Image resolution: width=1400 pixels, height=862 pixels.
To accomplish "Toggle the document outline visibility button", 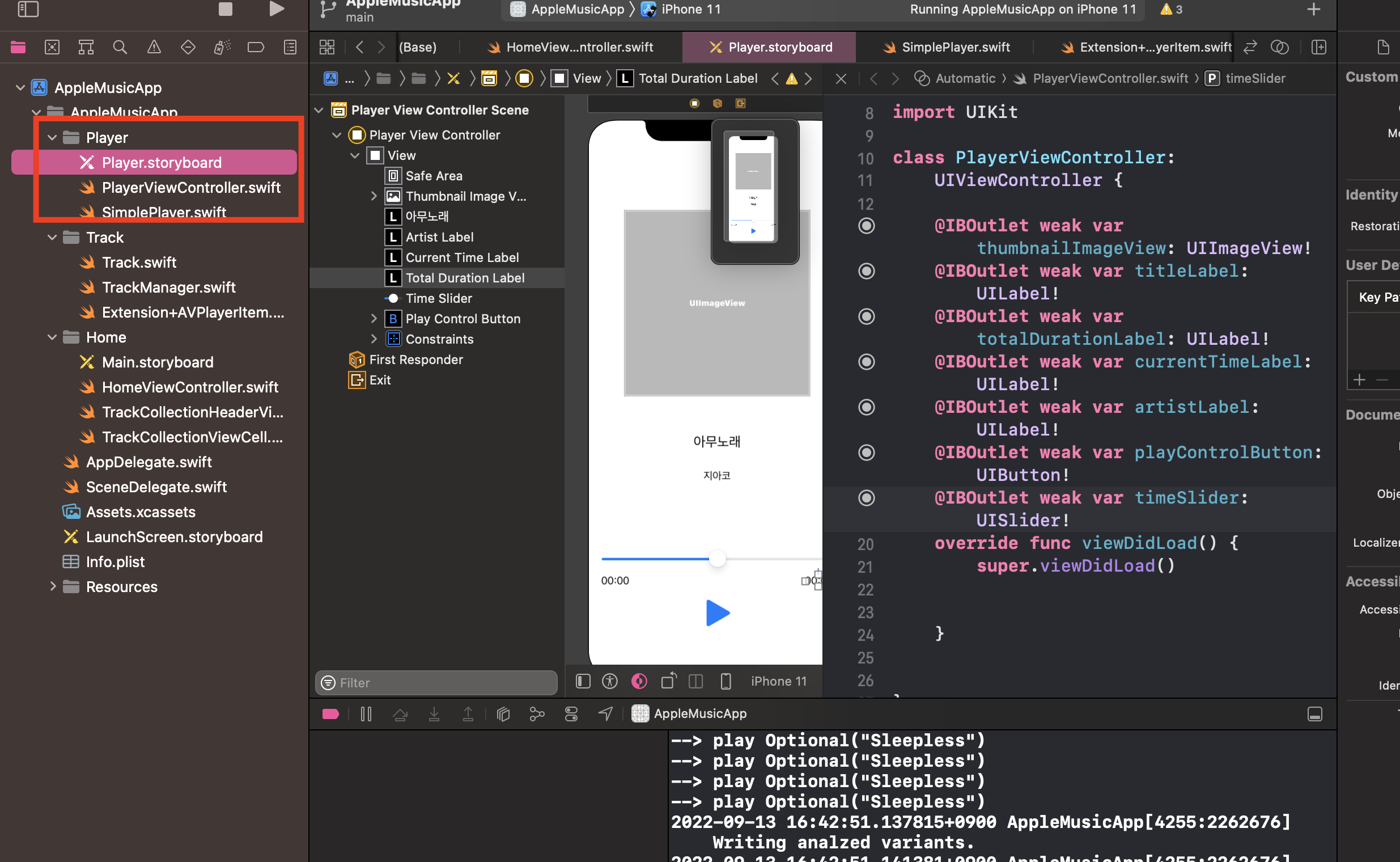I will [x=583, y=681].
